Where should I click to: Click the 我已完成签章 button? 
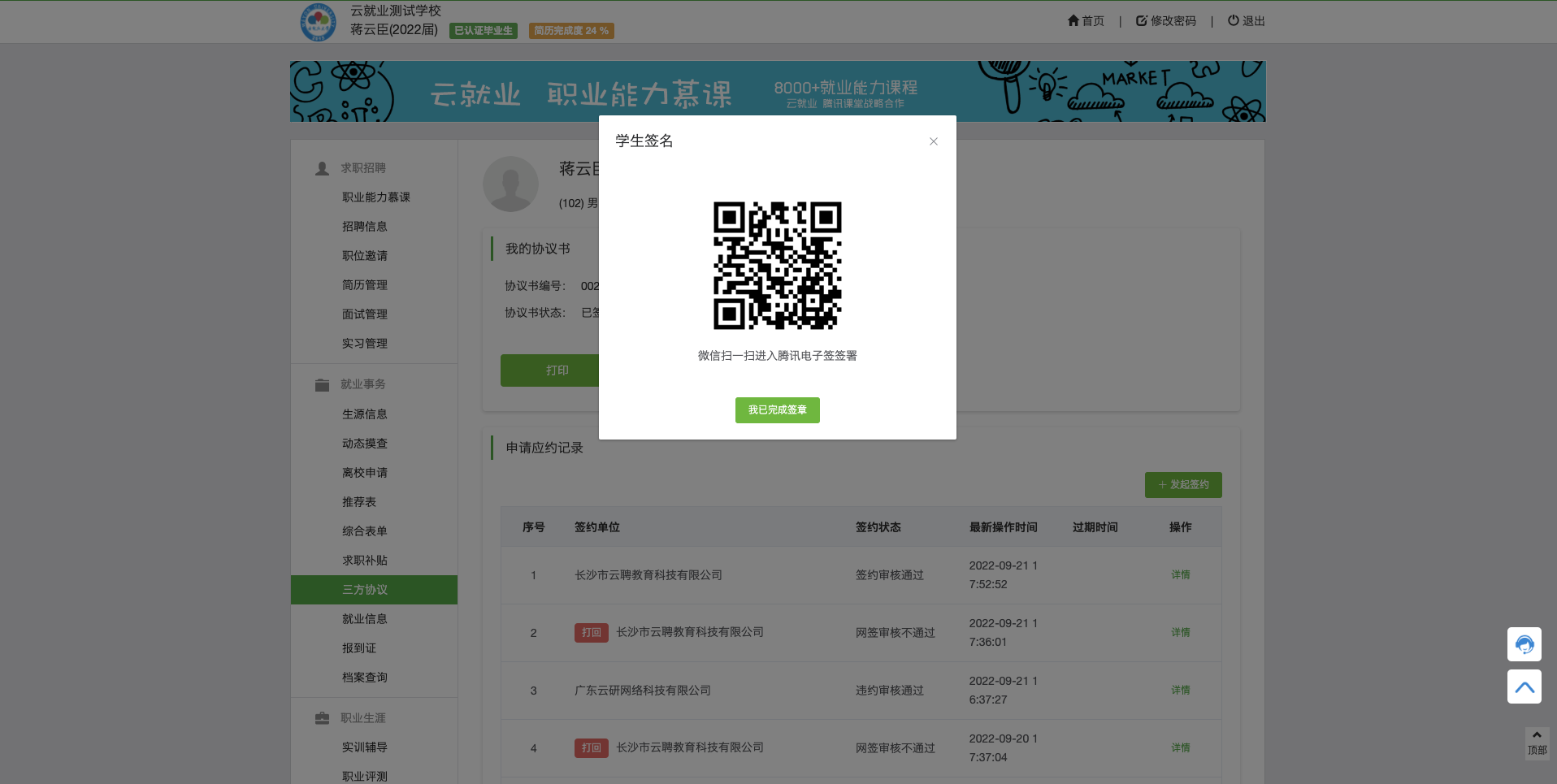pyautogui.click(x=777, y=410)
